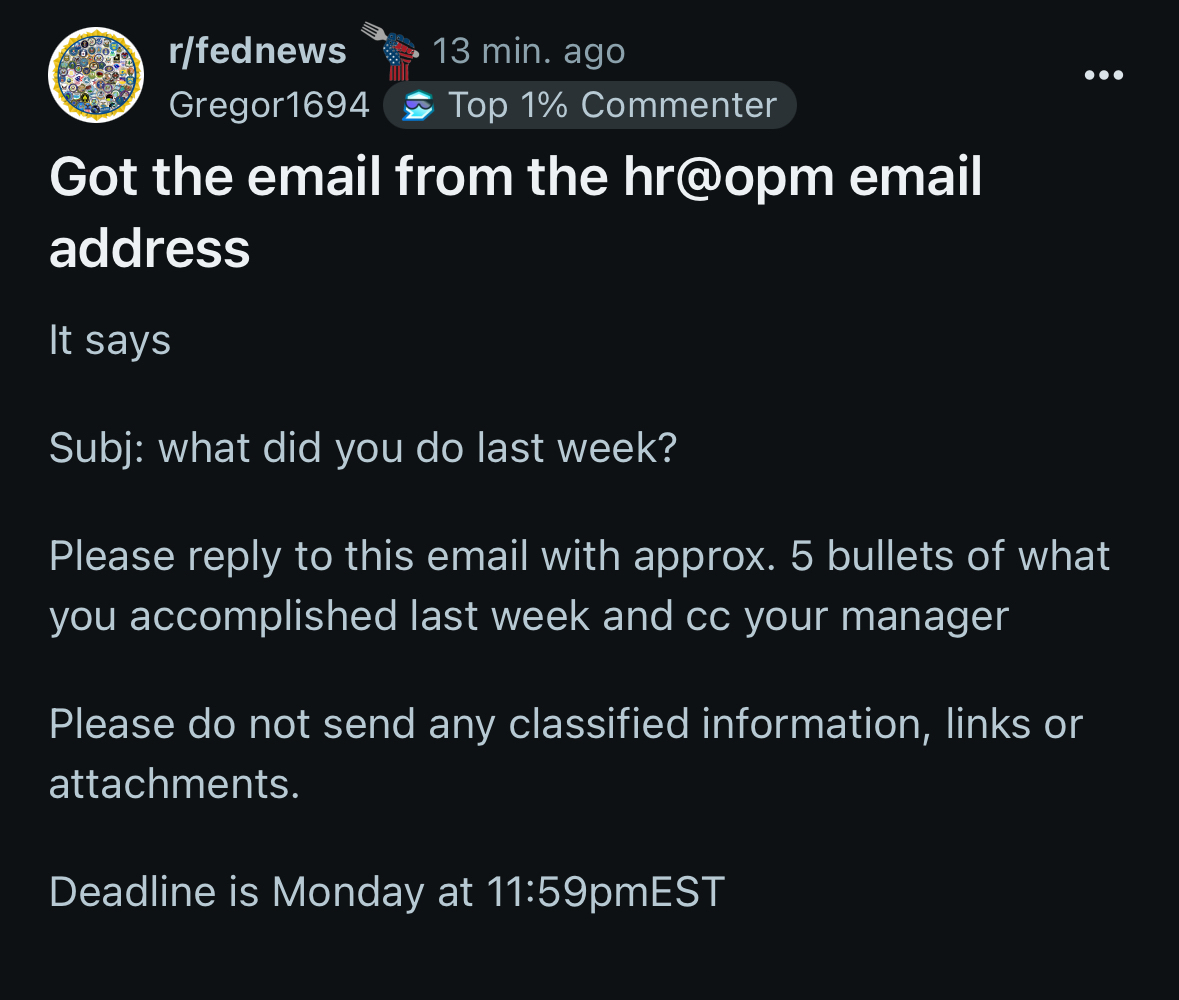Open the r/fednews community avatar

96,76
